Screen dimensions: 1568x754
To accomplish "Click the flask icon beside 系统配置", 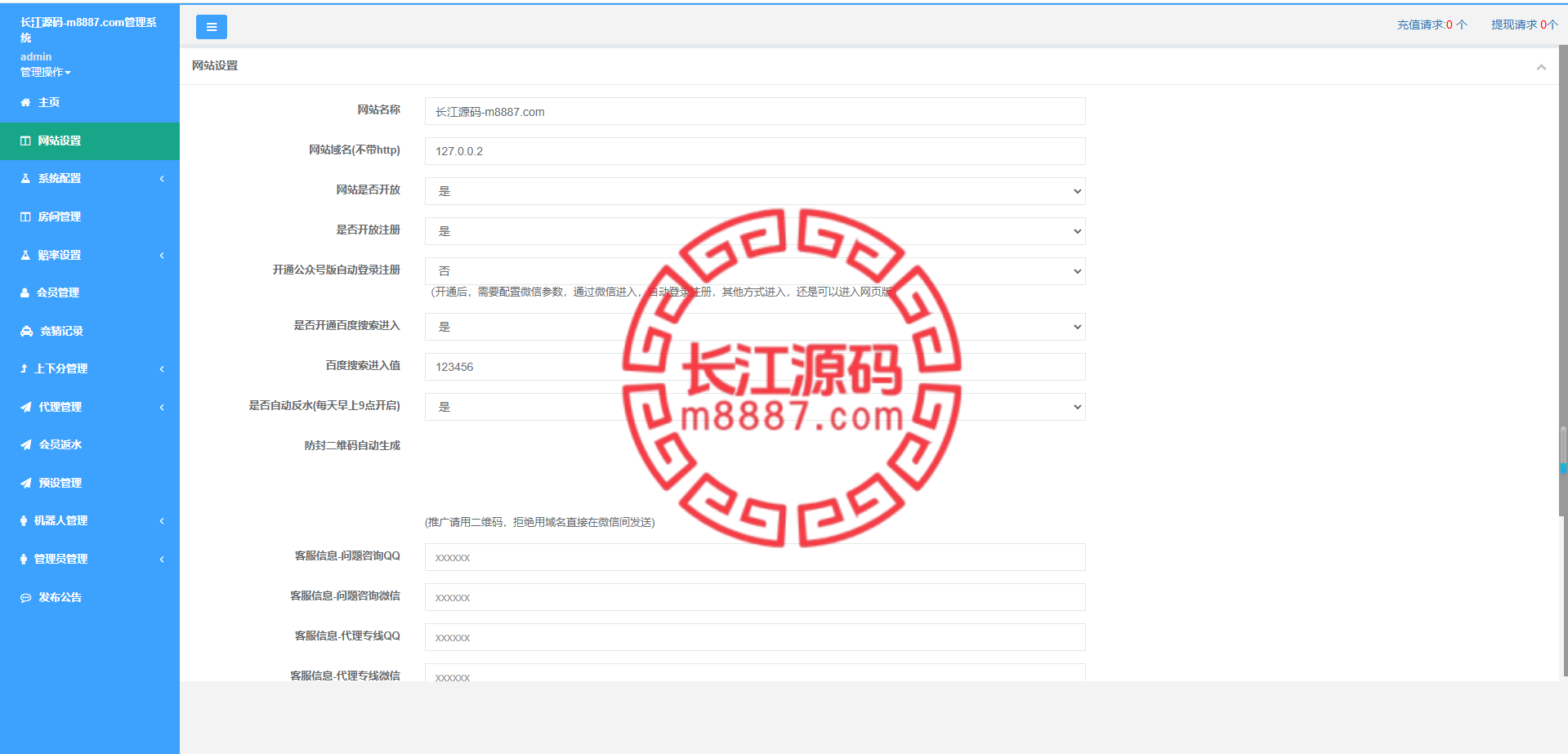I will click(x=25, y=178).
